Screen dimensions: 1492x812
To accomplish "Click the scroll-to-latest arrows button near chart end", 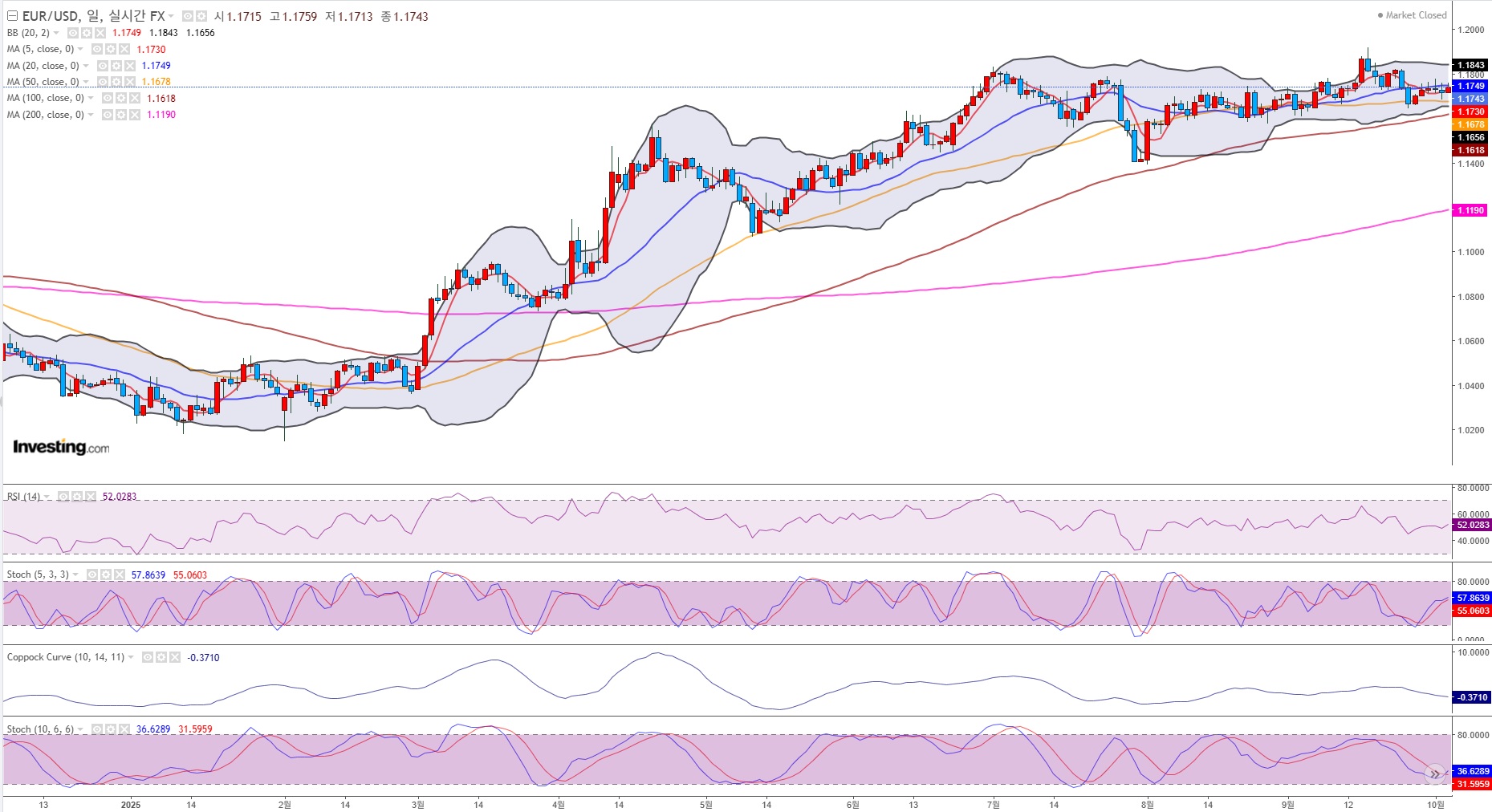I will tap(1434, 774).
